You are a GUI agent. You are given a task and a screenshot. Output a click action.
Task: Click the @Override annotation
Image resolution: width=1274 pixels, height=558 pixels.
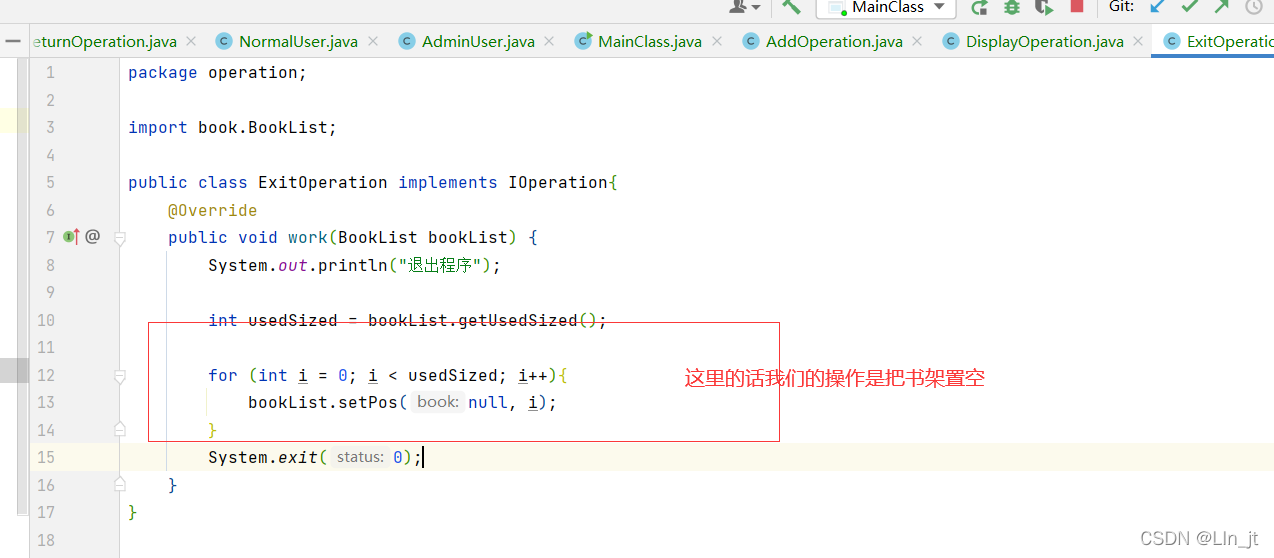coord(213,210)
